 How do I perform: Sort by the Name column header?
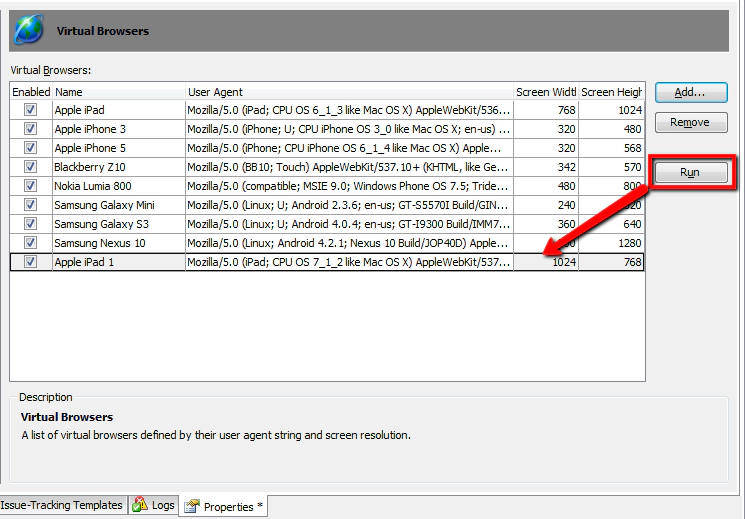118,92
